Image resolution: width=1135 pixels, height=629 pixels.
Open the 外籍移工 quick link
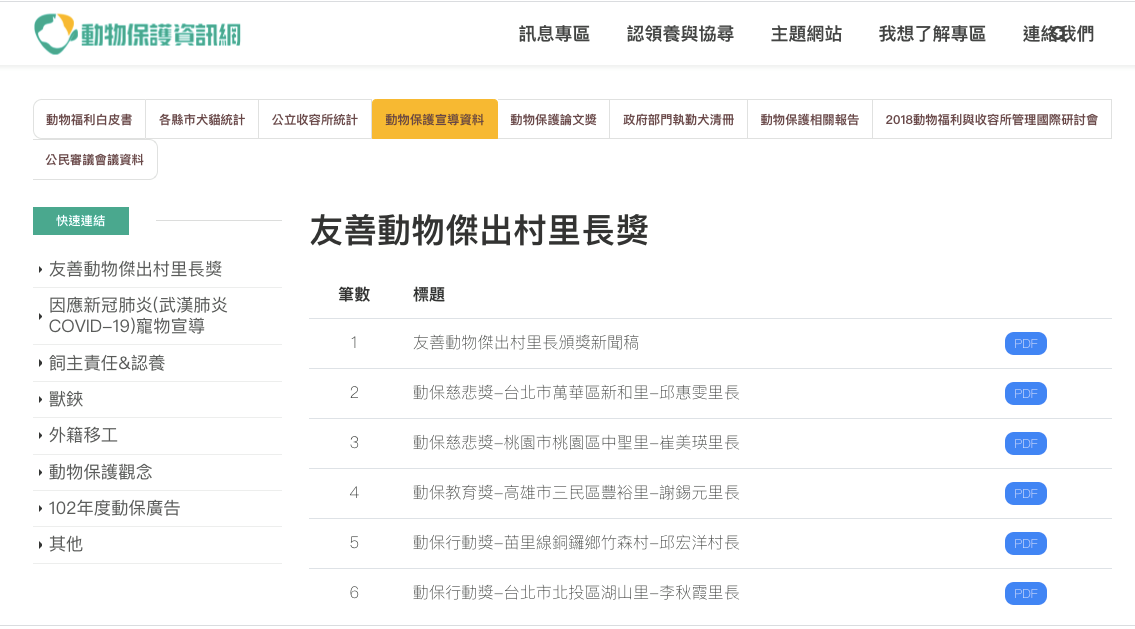[x=83, y=435]
